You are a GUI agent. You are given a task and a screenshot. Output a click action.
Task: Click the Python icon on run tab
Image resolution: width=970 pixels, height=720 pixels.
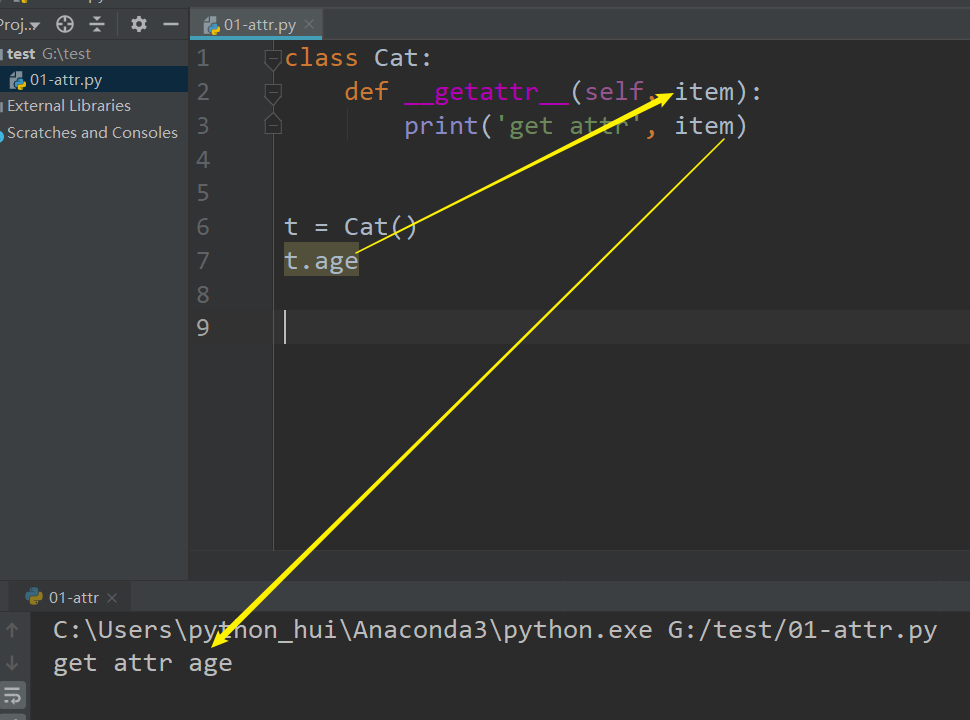click(x=33, y=596)
